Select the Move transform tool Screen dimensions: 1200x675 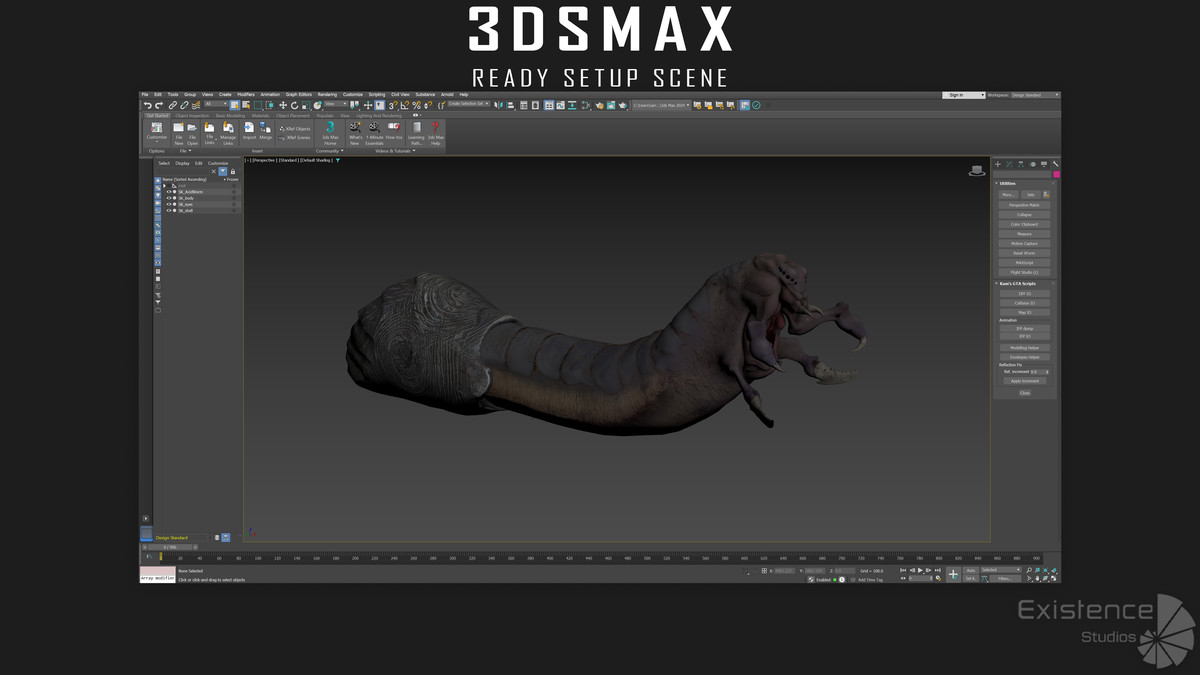(x=283, y=105)
